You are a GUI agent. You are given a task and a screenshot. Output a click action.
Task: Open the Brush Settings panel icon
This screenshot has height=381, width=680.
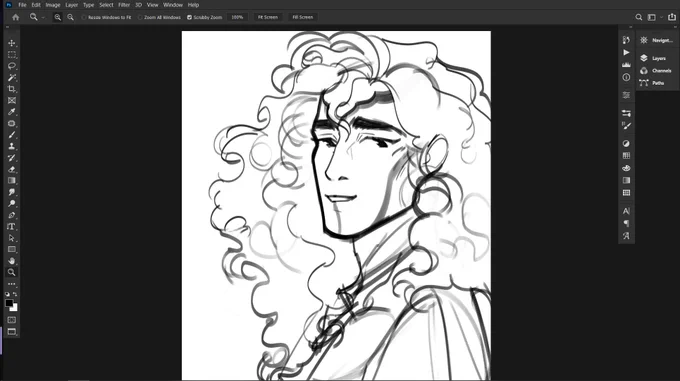[626, 126]
